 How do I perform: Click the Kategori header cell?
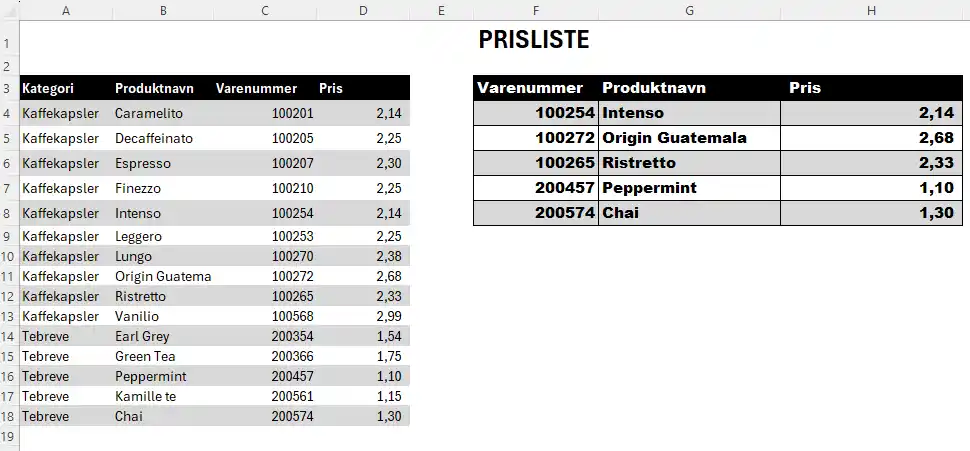(48, 88)
